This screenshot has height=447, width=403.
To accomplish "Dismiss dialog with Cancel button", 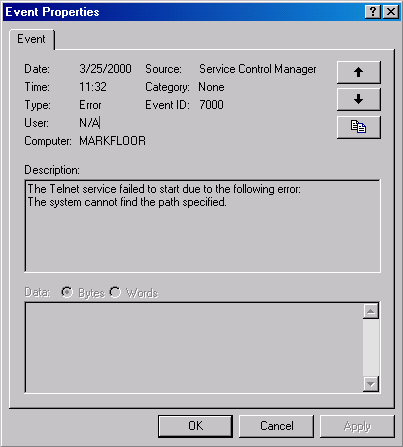I will click(277, 426).
